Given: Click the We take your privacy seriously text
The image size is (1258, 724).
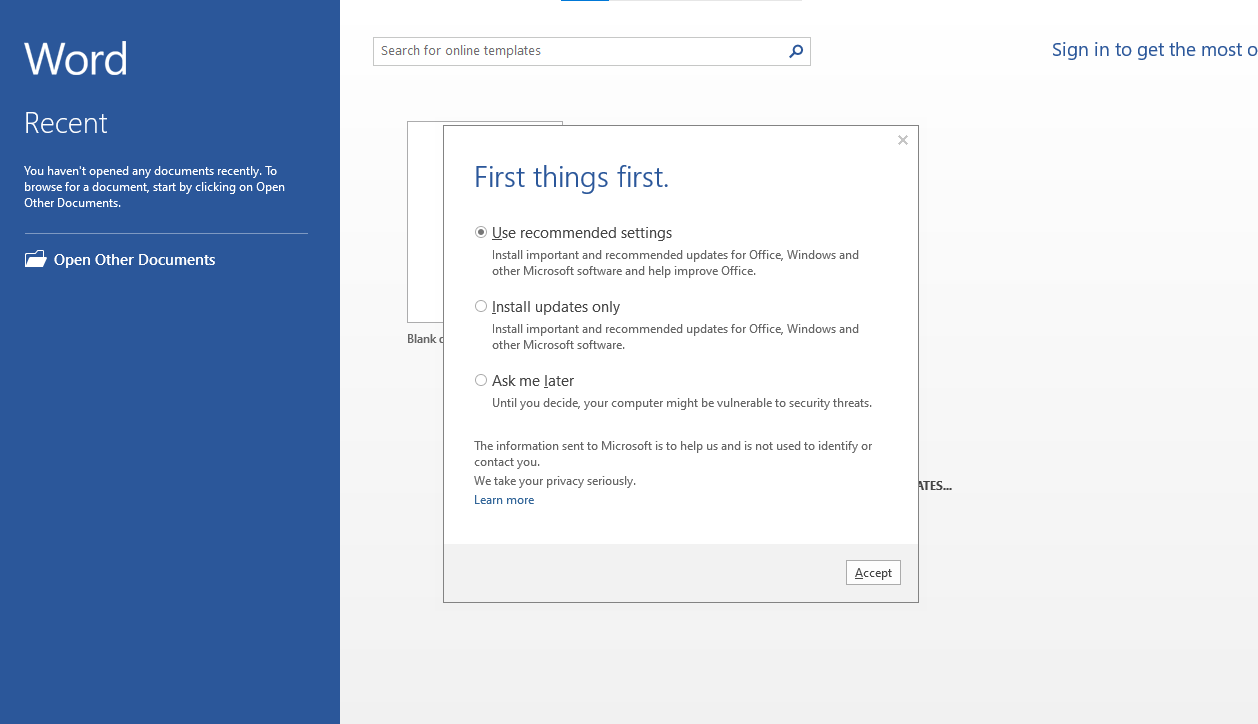Looking at the screenshot, I should (x=555, y=481).
